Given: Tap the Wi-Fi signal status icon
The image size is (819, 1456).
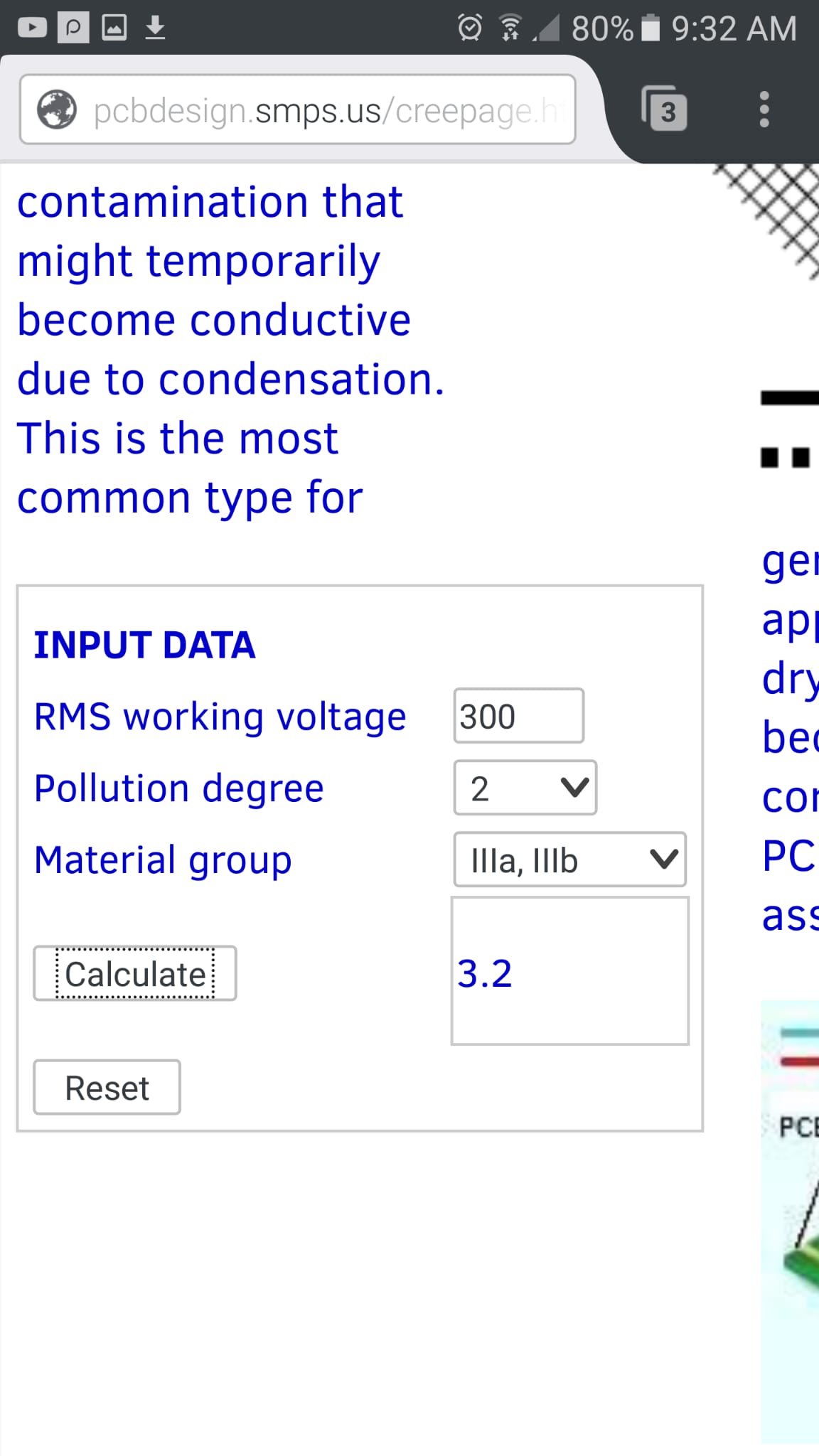Looking at the screenshot, I should tap(510, 28).
